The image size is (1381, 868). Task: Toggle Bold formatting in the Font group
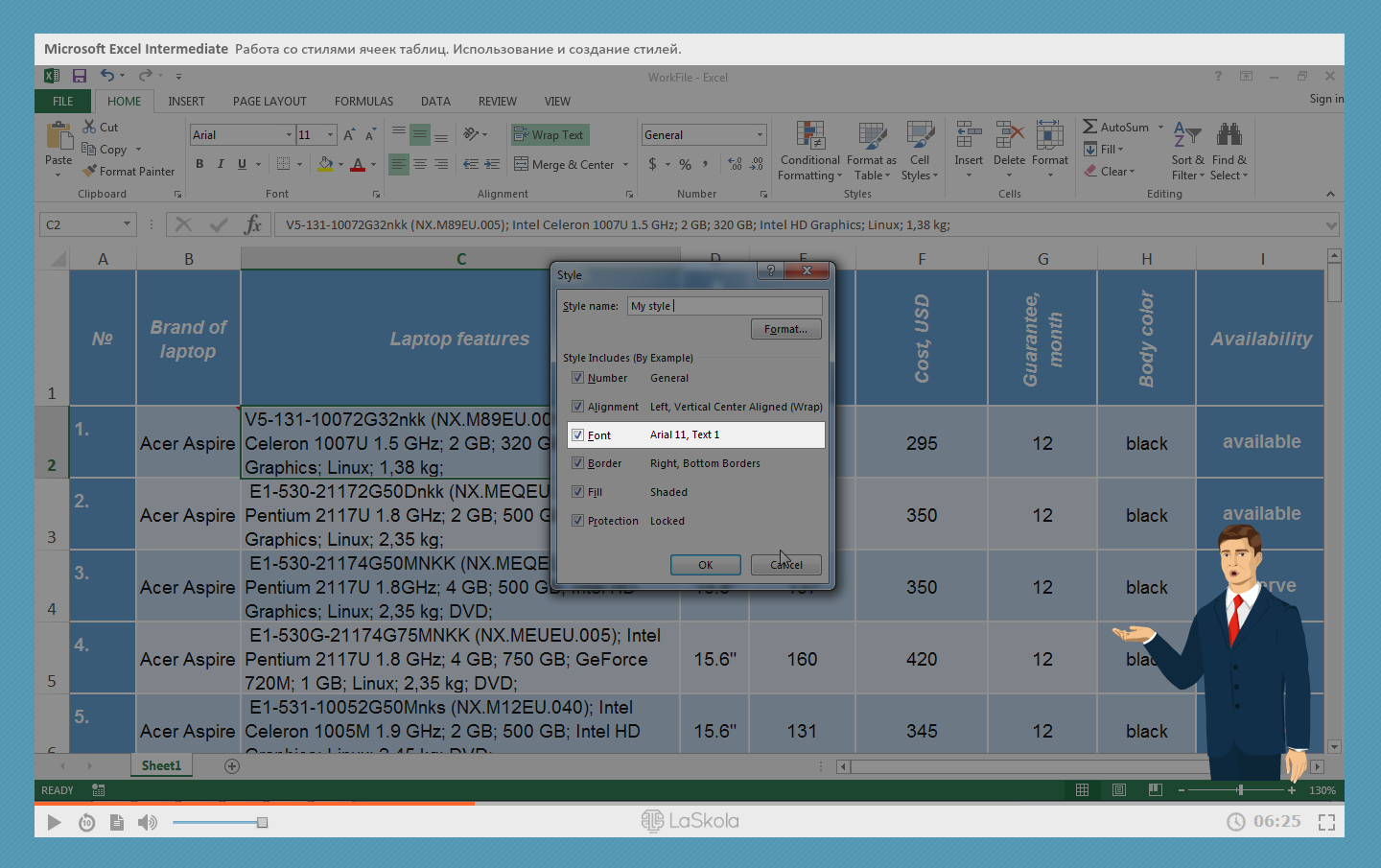coord(199,164)
